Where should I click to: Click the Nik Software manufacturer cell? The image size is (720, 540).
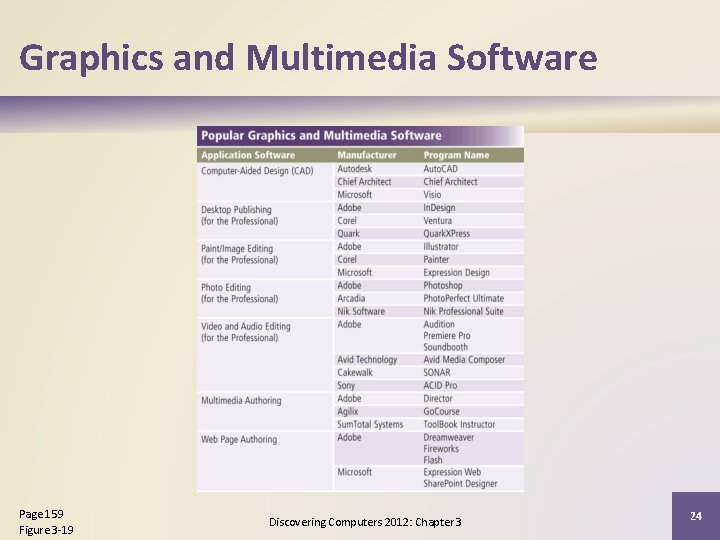click(361, 311)
